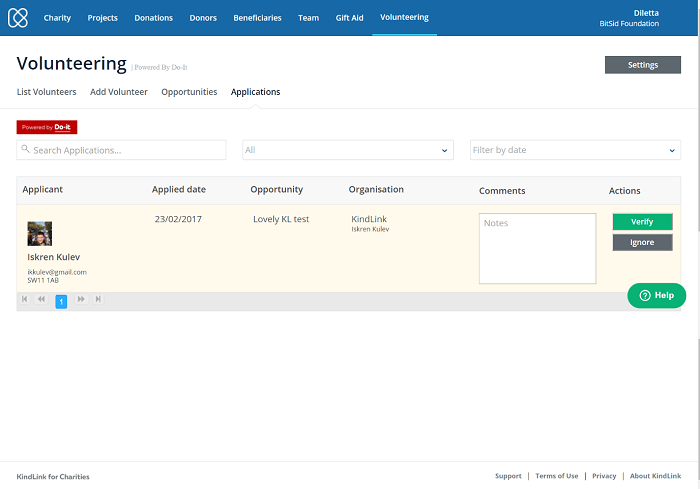Open the Help widget
This screenshot has width=700, height=489.
(657, 295)
